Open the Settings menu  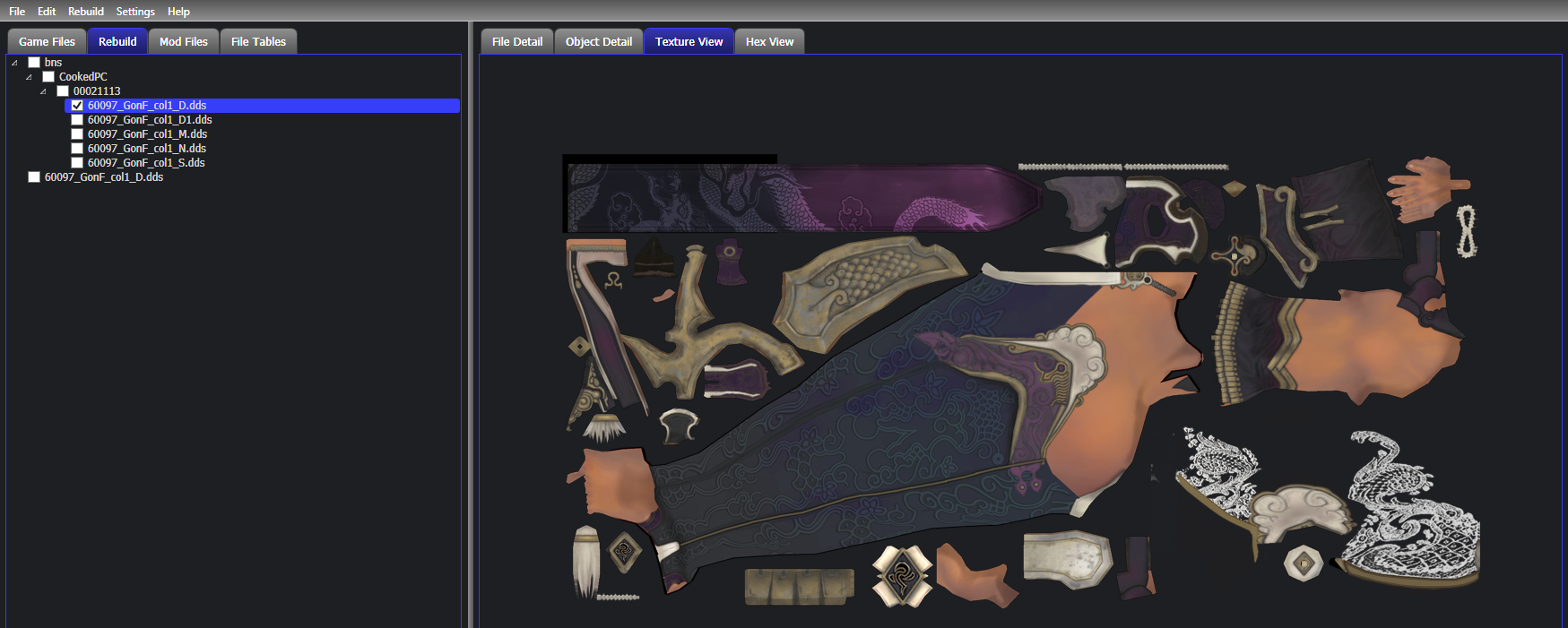[x=135, y=12]
